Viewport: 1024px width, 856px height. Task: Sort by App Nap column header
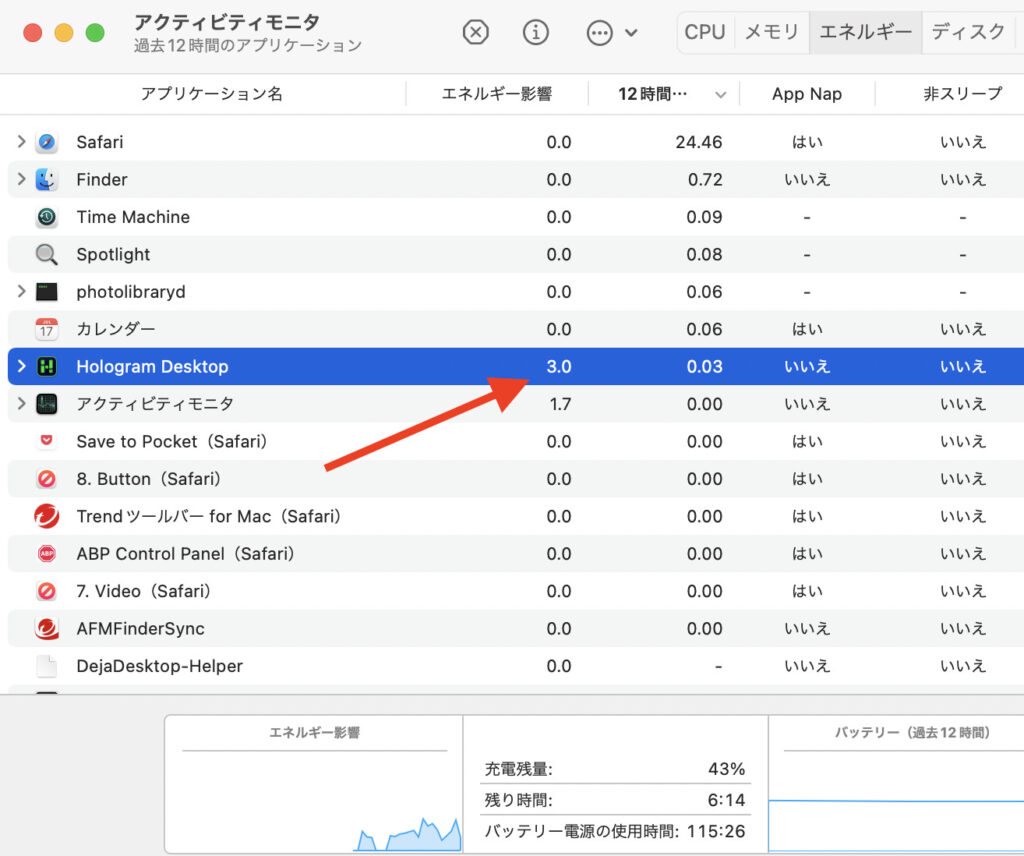coord(807,94)
